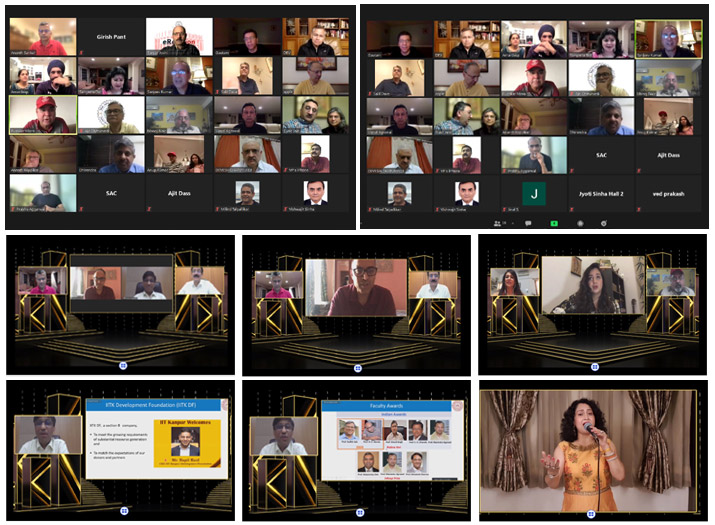Viewport: 715px width, 525px height.
Task: Click the green Share Screen icon
Action: [x=553, y=224]
